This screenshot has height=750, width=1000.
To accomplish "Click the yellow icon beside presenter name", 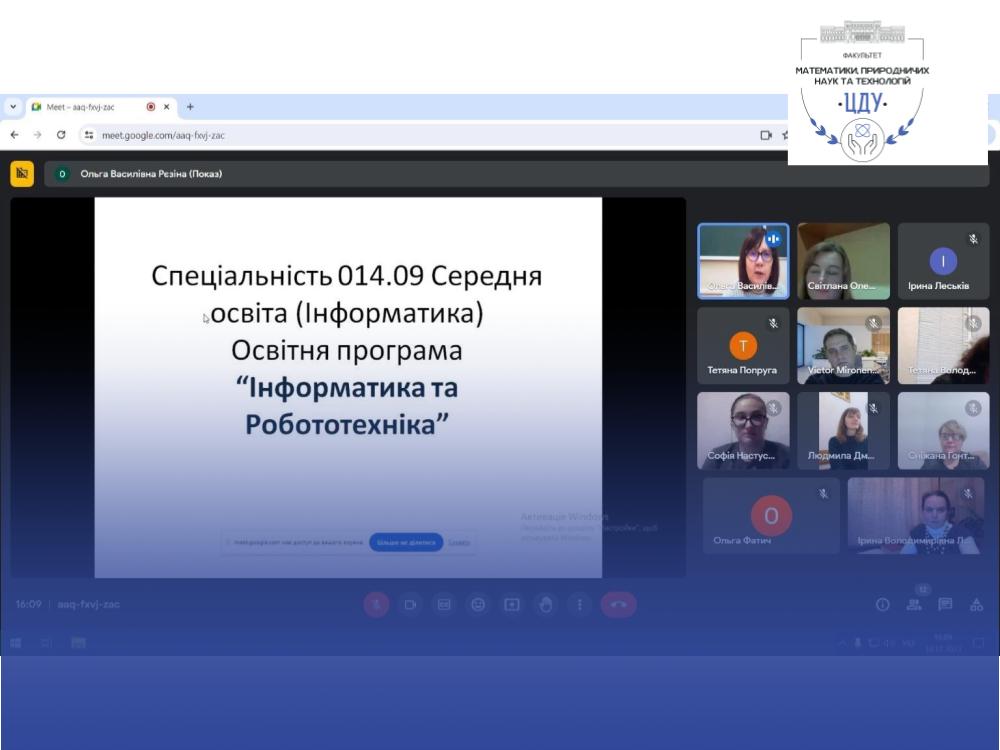I will [x=22, y=173].
